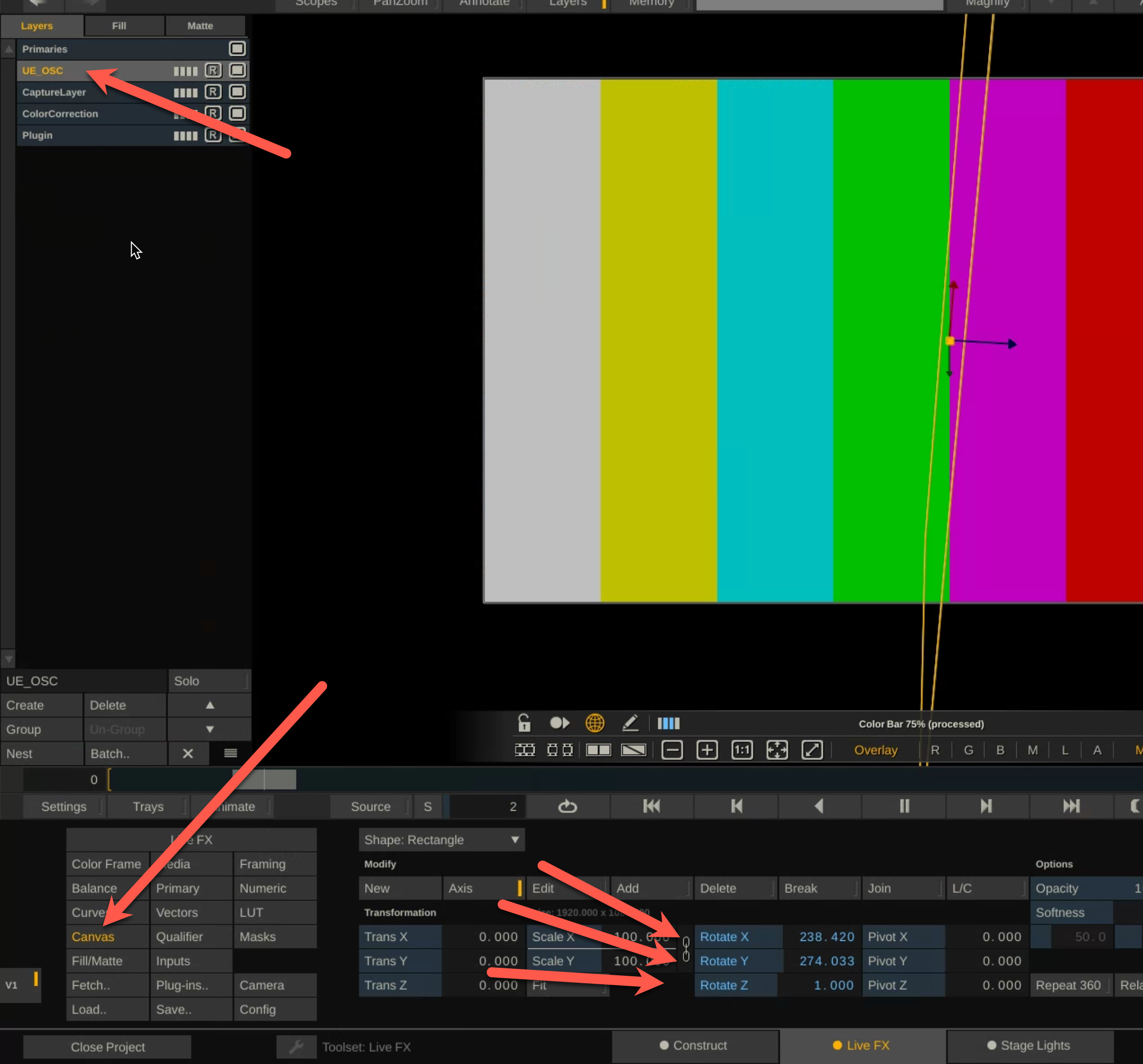Viewport: 1143px width, 1064px height.
Task: Click the Rotate X value slider
Action: coord(826,936)
